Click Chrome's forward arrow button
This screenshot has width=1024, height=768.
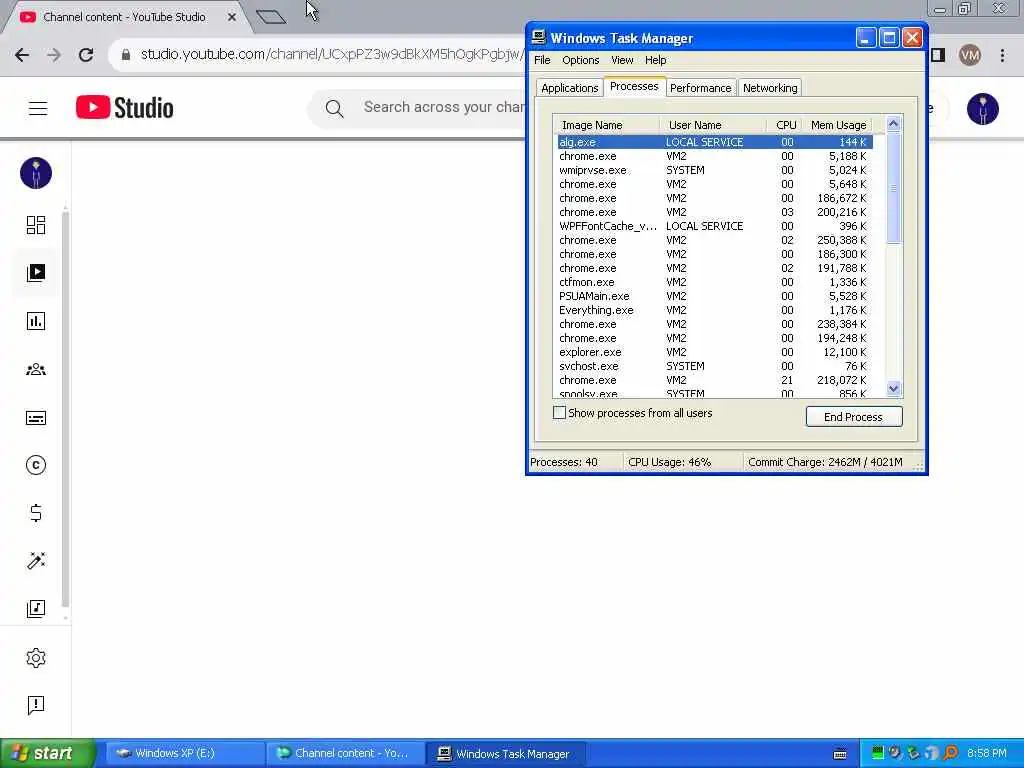pyautogui.click(x=54, y=55)
